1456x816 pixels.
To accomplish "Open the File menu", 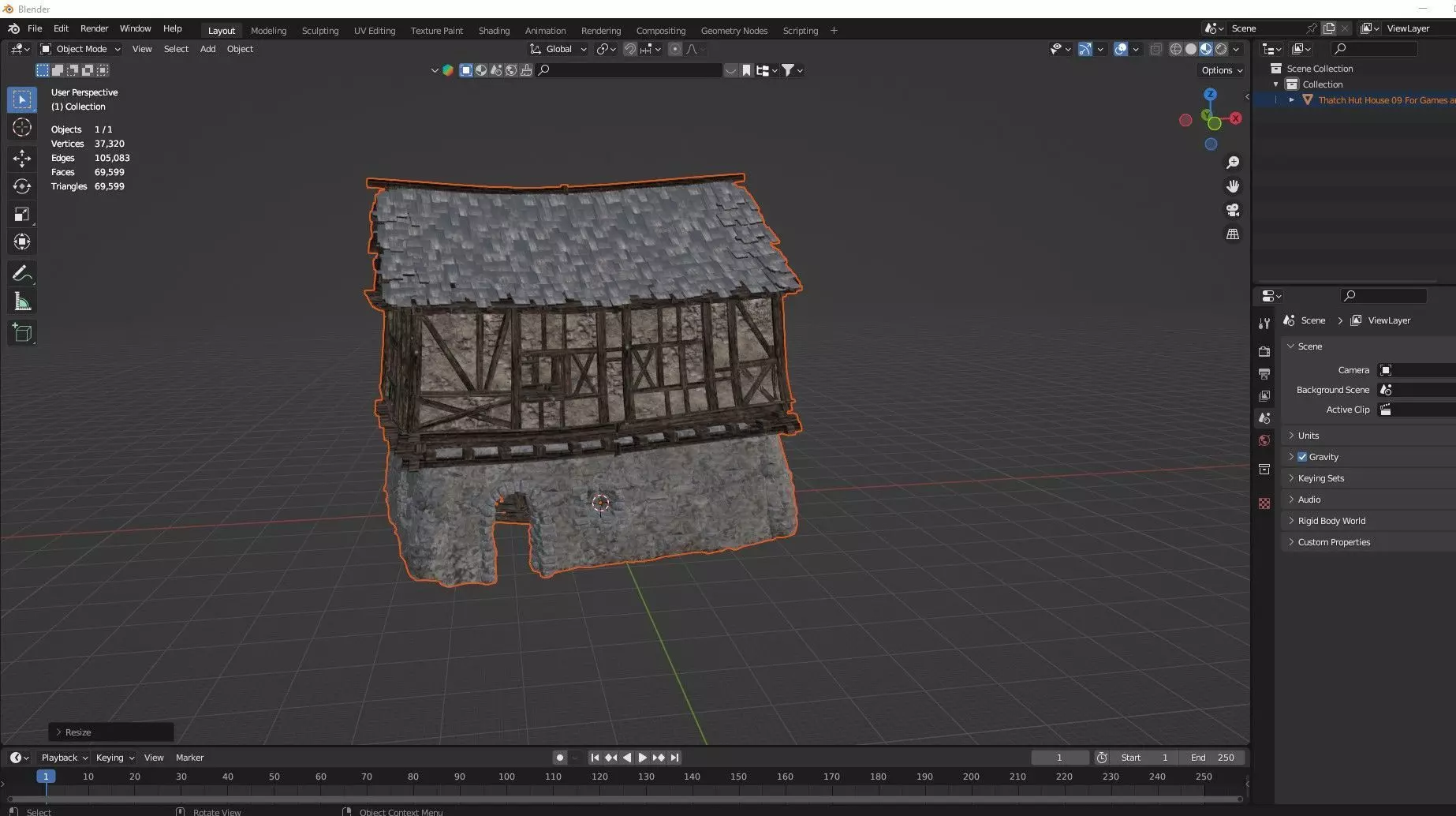I will point(35,28).
